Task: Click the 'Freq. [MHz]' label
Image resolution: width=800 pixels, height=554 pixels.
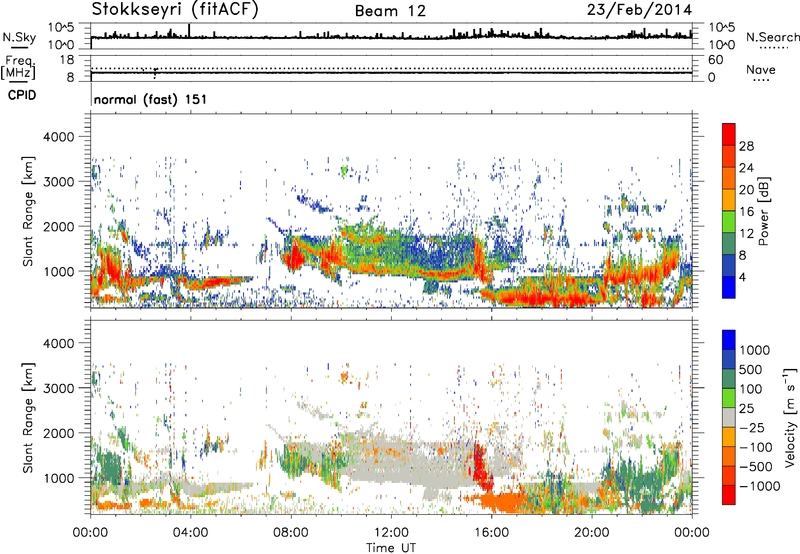Action: click(19, 67)
